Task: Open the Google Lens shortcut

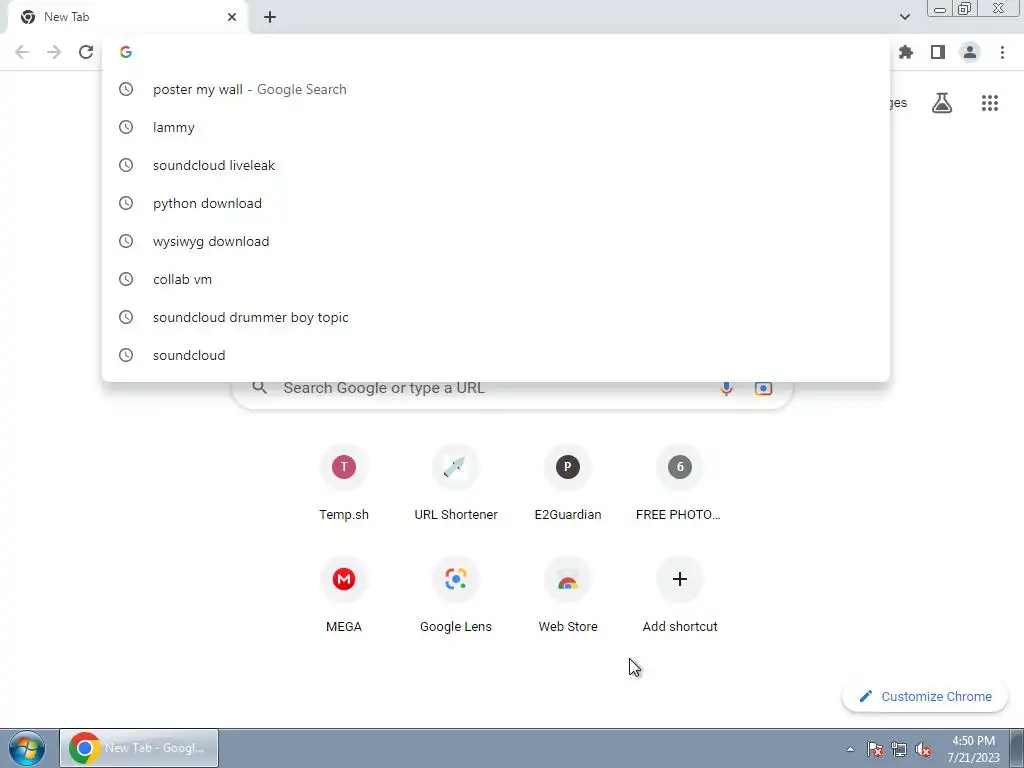Action: click(456, 596)
